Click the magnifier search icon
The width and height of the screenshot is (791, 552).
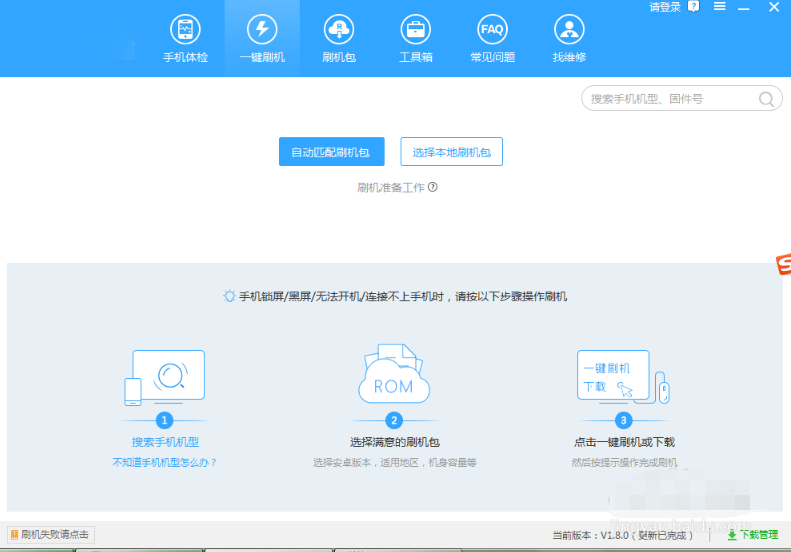click(766, 99)
